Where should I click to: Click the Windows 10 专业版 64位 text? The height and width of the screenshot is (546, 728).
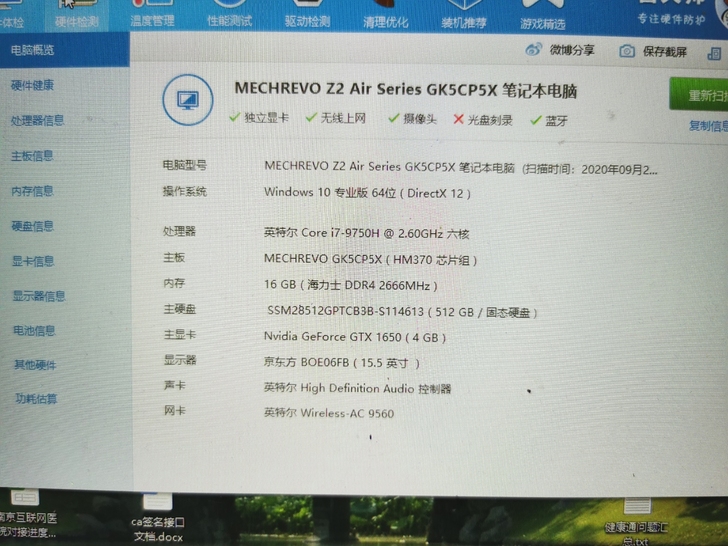click(330, 192)
